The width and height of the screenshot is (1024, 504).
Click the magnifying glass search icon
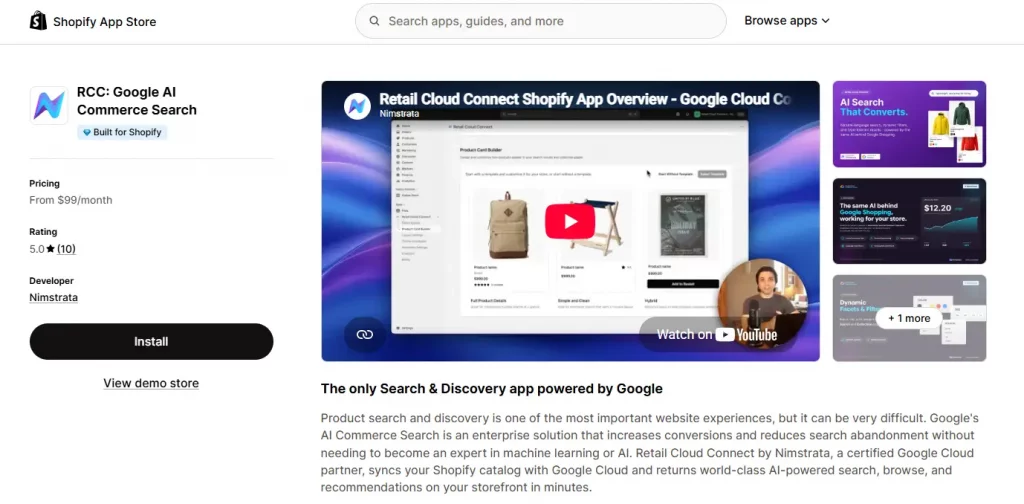[x=374, y=21]
